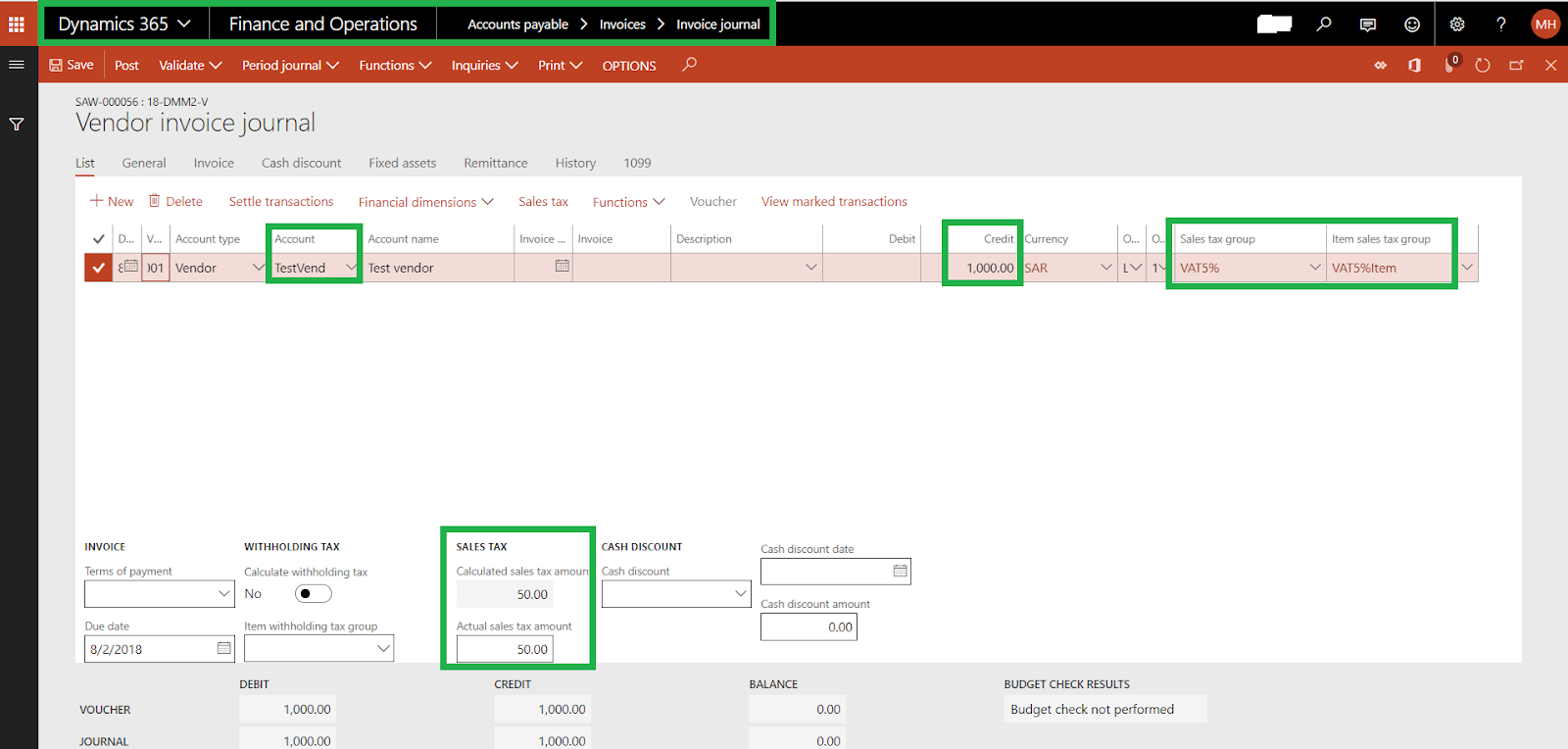Go to Invoices in the breadcrumb
This screenshot has width=1568, height=749.
pyautogui.click(x=622, y=25)
